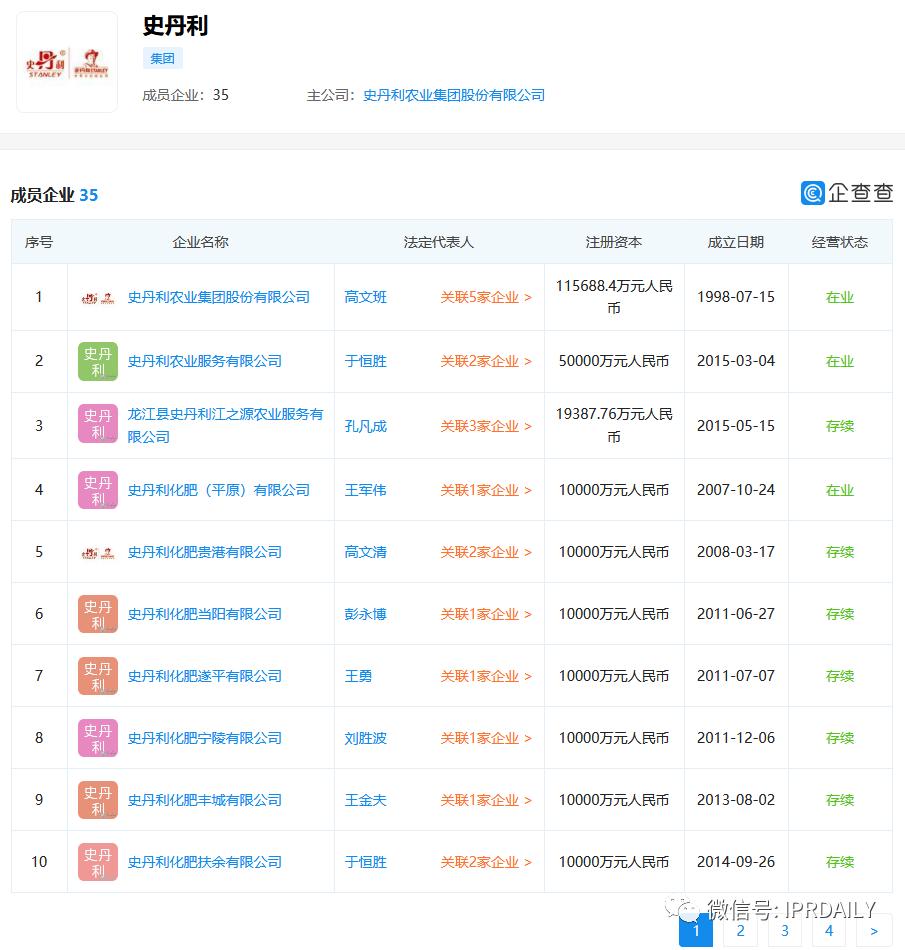Click the green 史丹利 logo beside 史丹利农业服务有限公司
This screenshot has width=905, height=950.
click(x=97, y=361)
